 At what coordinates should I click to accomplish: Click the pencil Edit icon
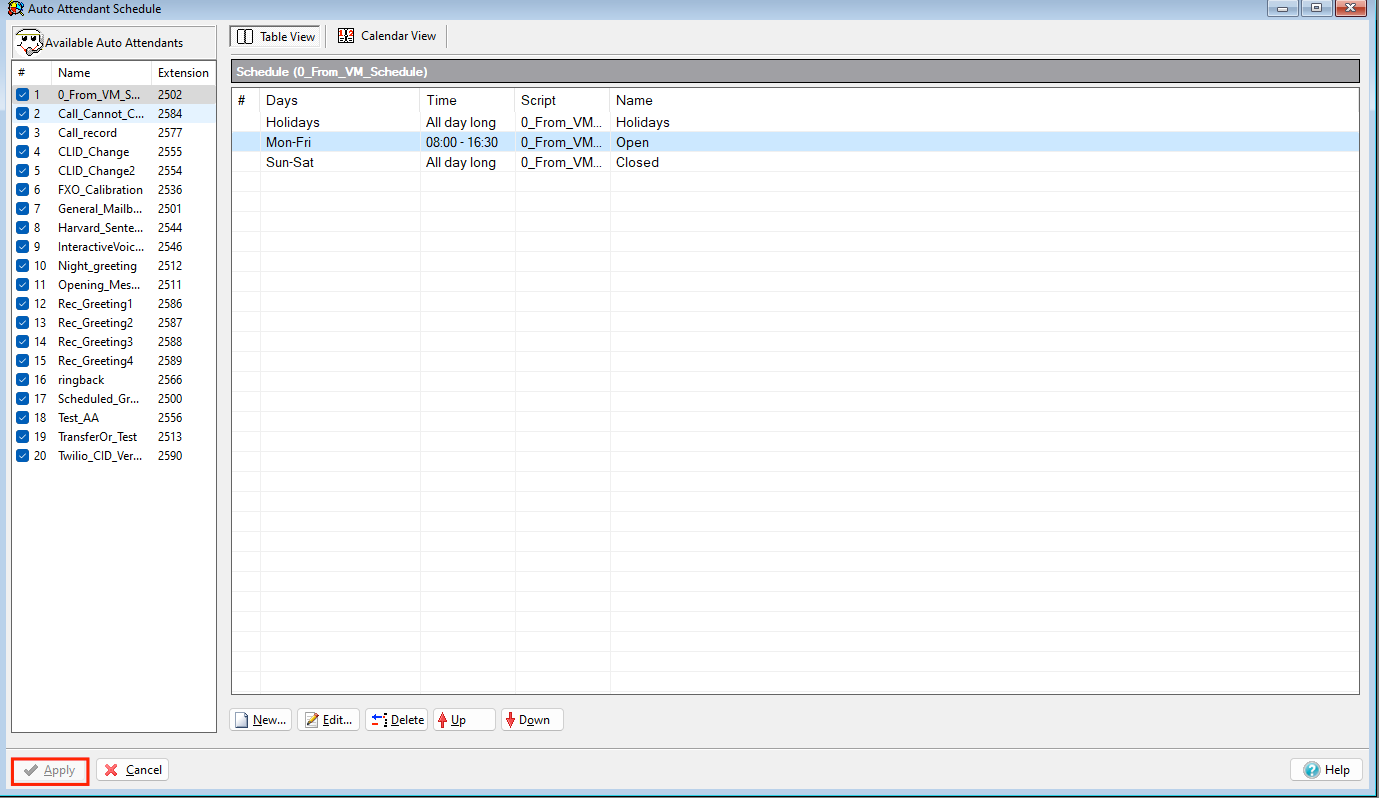pyautogui.click(x=312, y=720)
